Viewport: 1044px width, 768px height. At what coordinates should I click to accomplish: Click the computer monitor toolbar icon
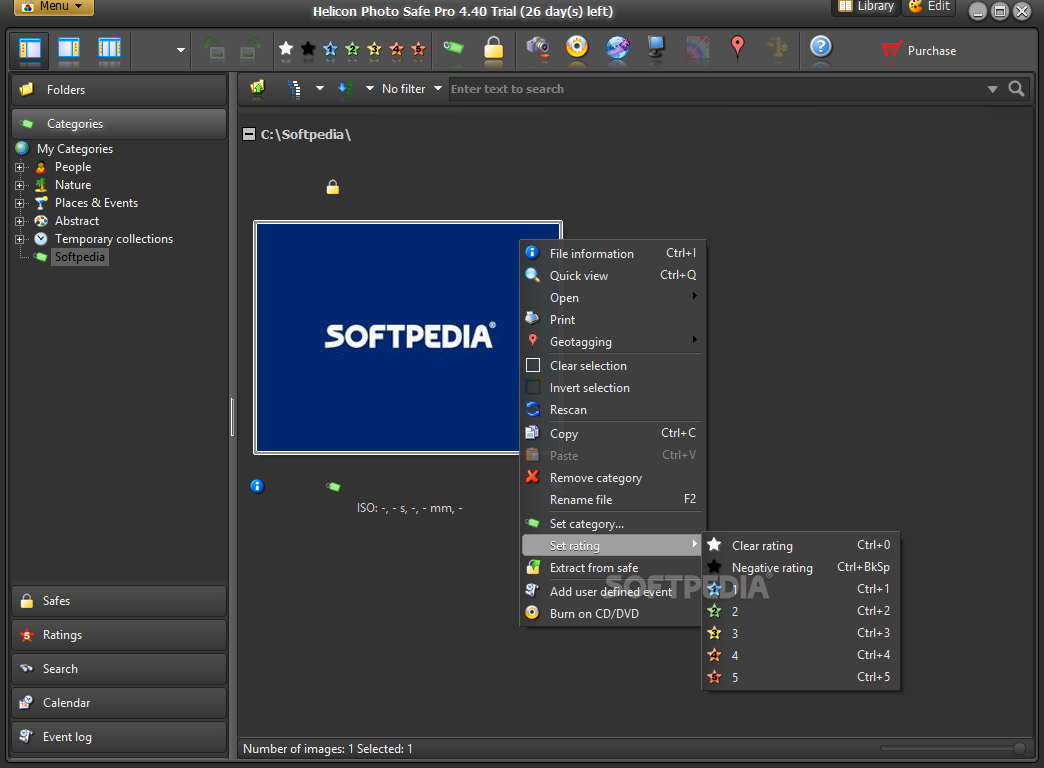[x=656, y=47]
